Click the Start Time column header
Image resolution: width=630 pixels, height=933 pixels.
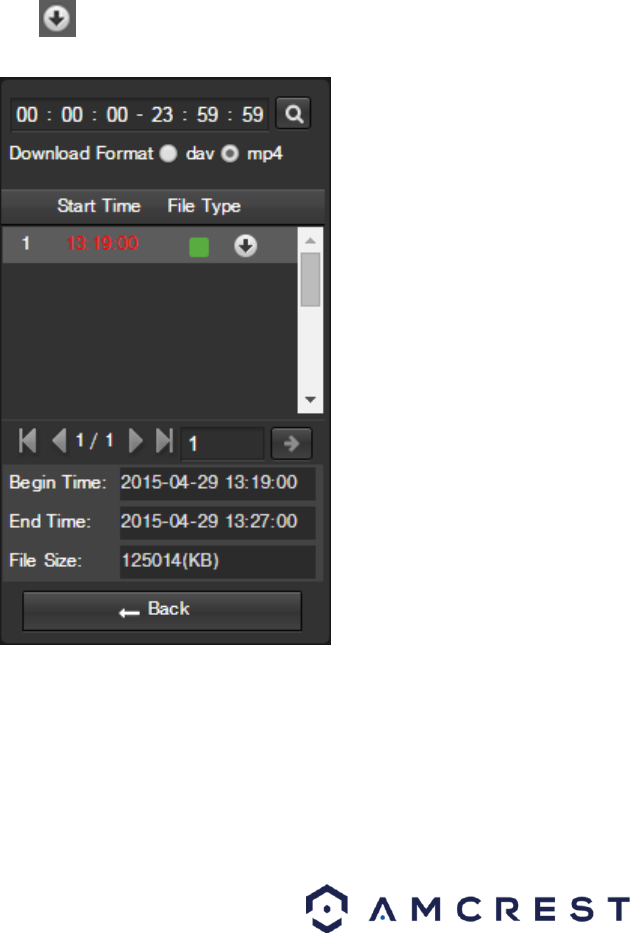99,206
